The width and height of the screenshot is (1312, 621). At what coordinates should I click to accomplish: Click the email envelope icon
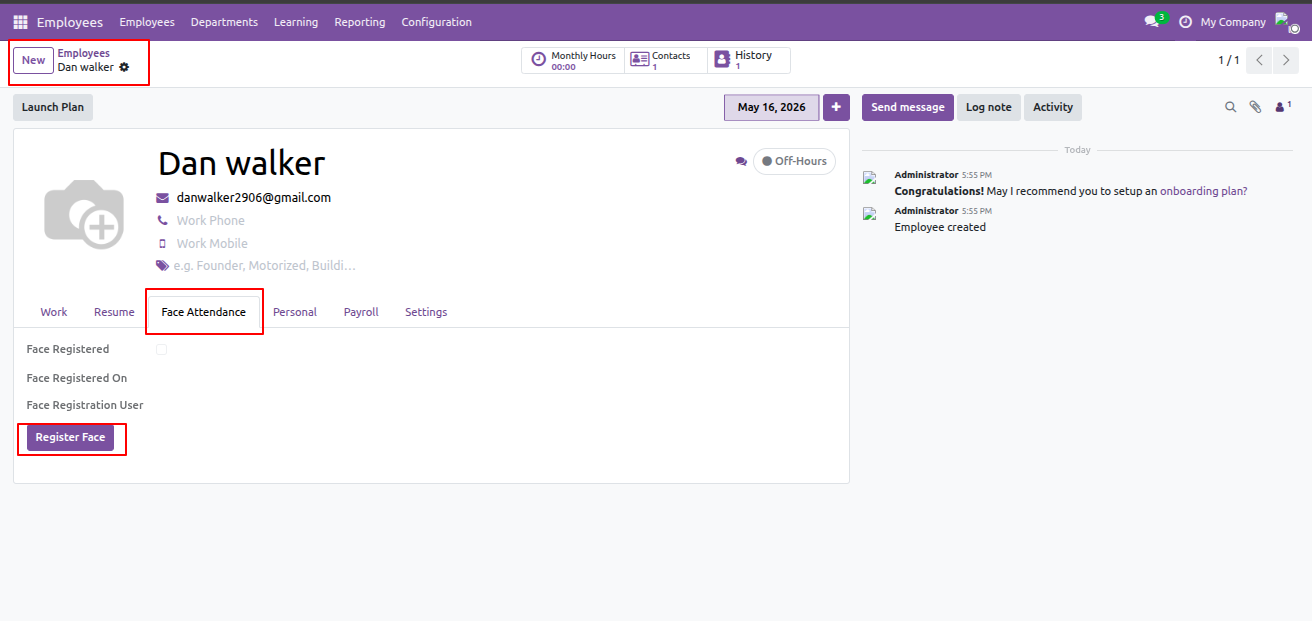pyautogui.click(x=163, y=198)
